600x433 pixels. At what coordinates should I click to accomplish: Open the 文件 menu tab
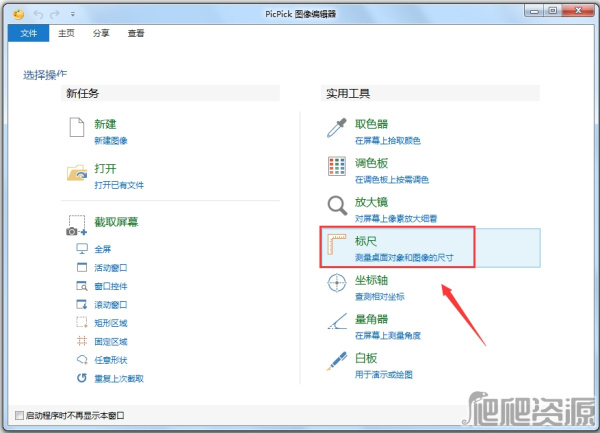coord(29,33)
